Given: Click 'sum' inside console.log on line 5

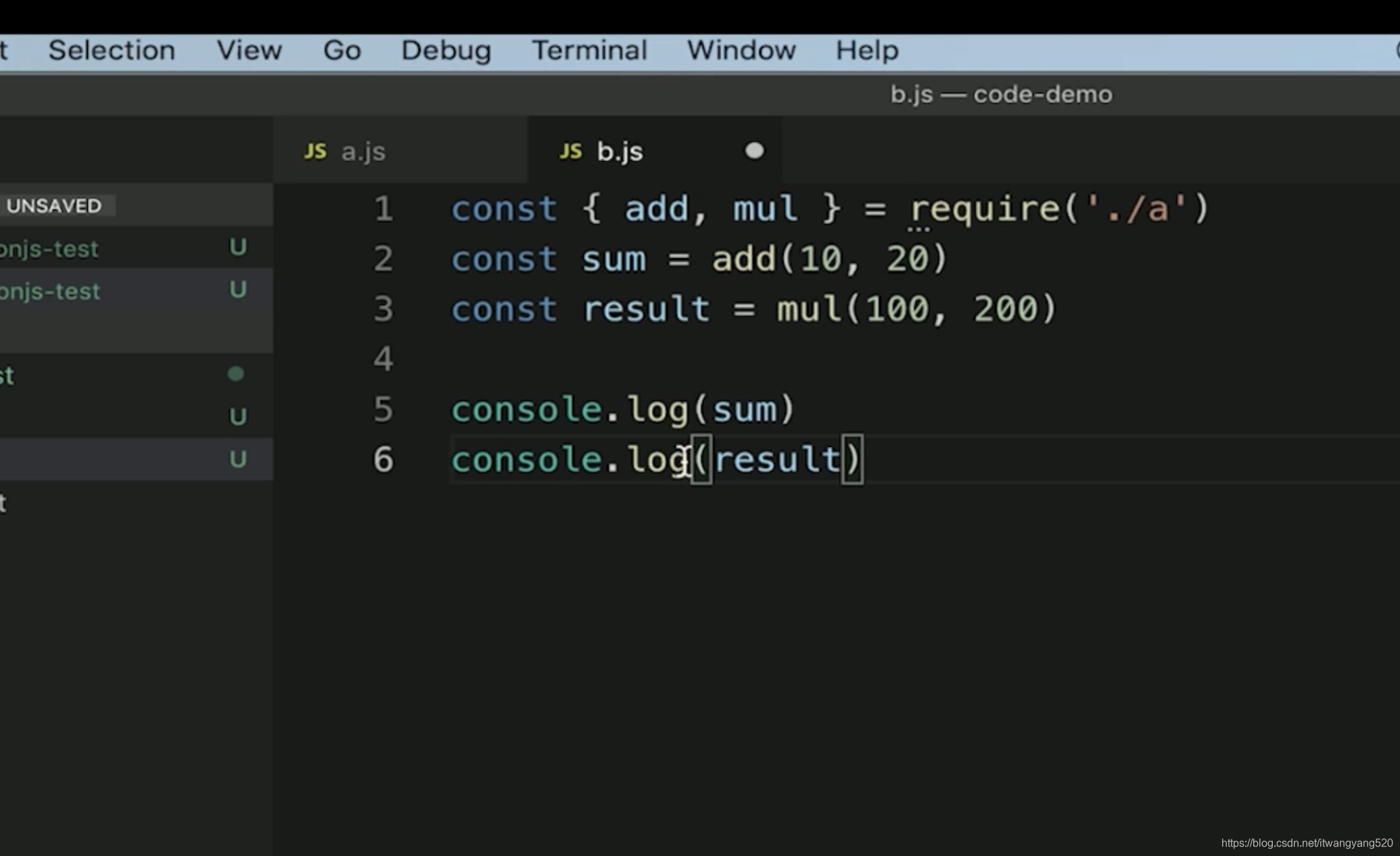Looking at the screenshot, I should [745, 410].
